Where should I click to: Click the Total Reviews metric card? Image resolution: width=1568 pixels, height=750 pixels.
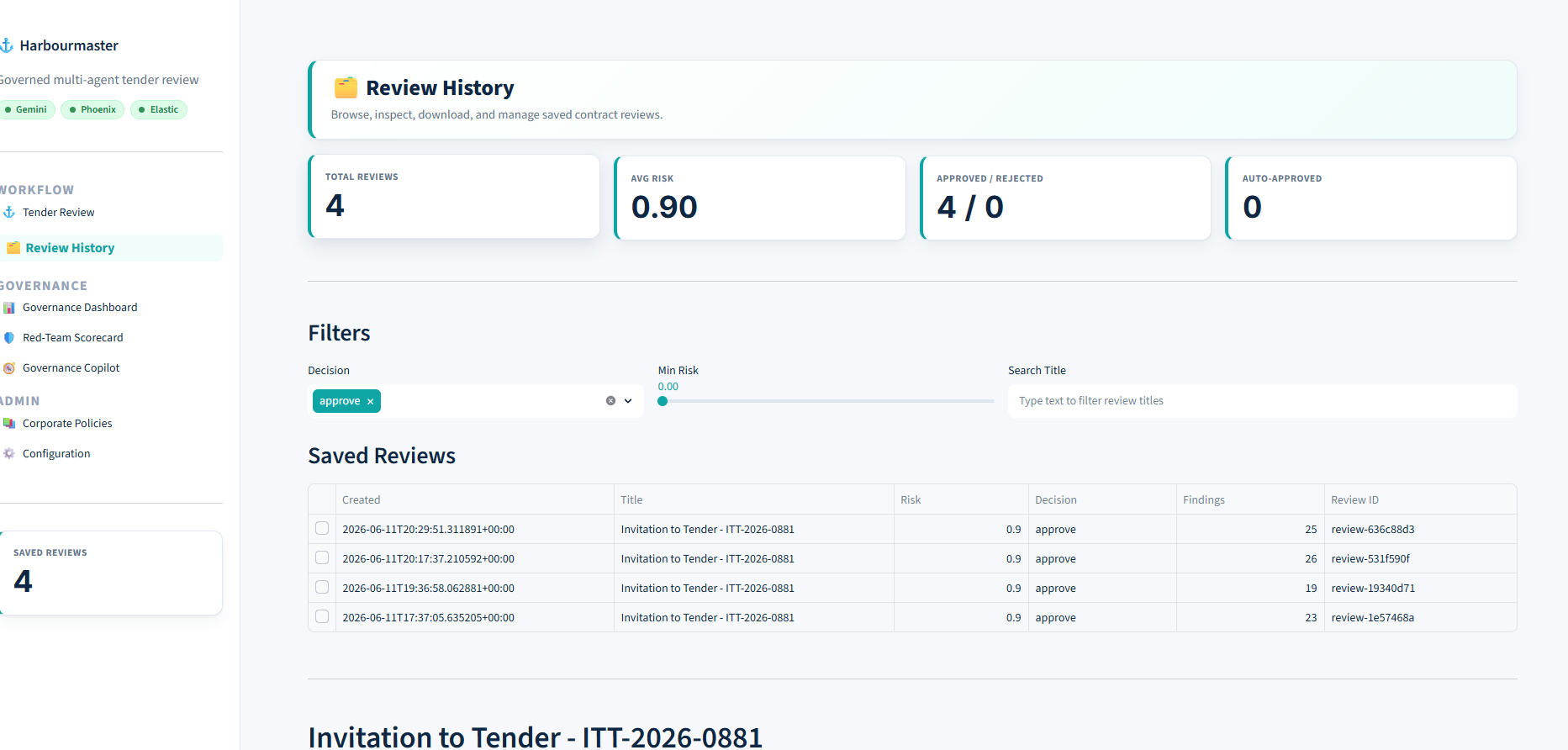coord(454,196)
